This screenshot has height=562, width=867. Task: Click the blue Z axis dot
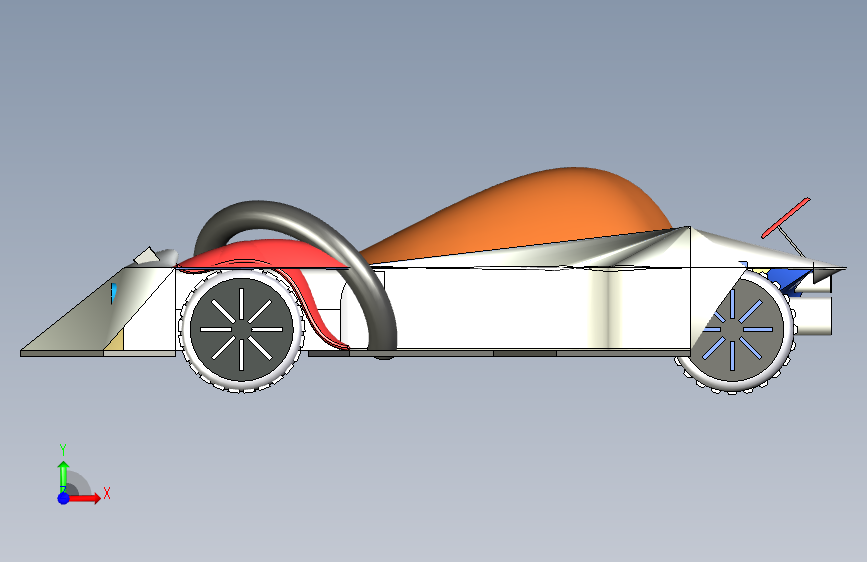[x=63, y=498]
